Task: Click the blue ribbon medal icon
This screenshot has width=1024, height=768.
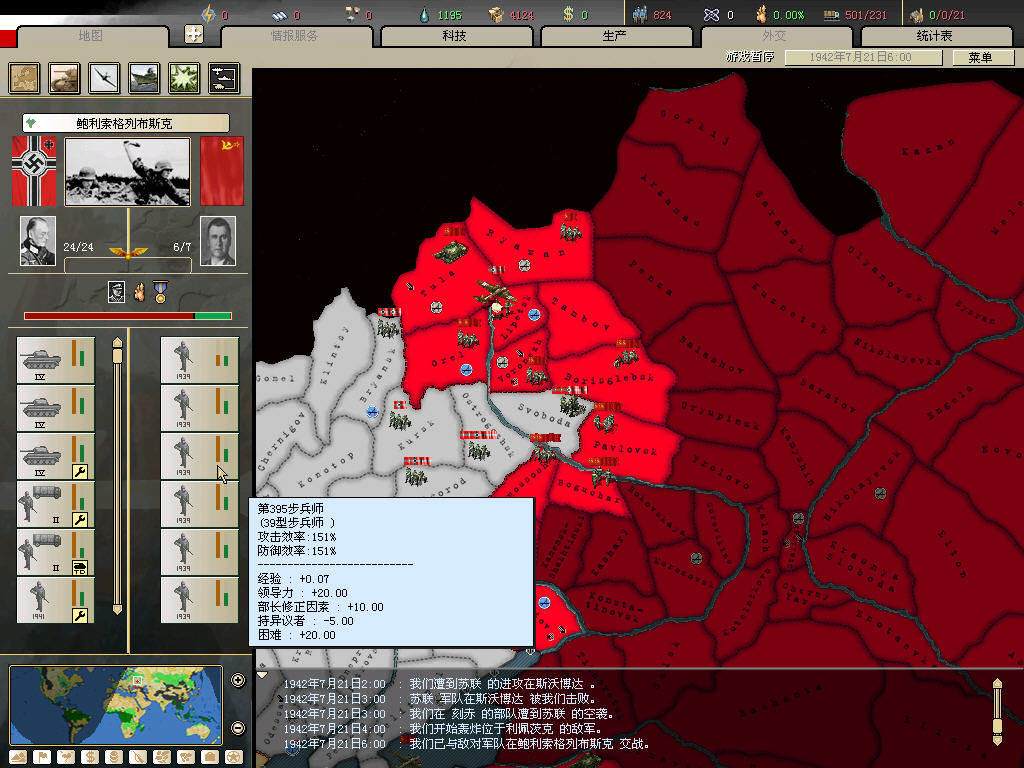Action: pos(160,292)
